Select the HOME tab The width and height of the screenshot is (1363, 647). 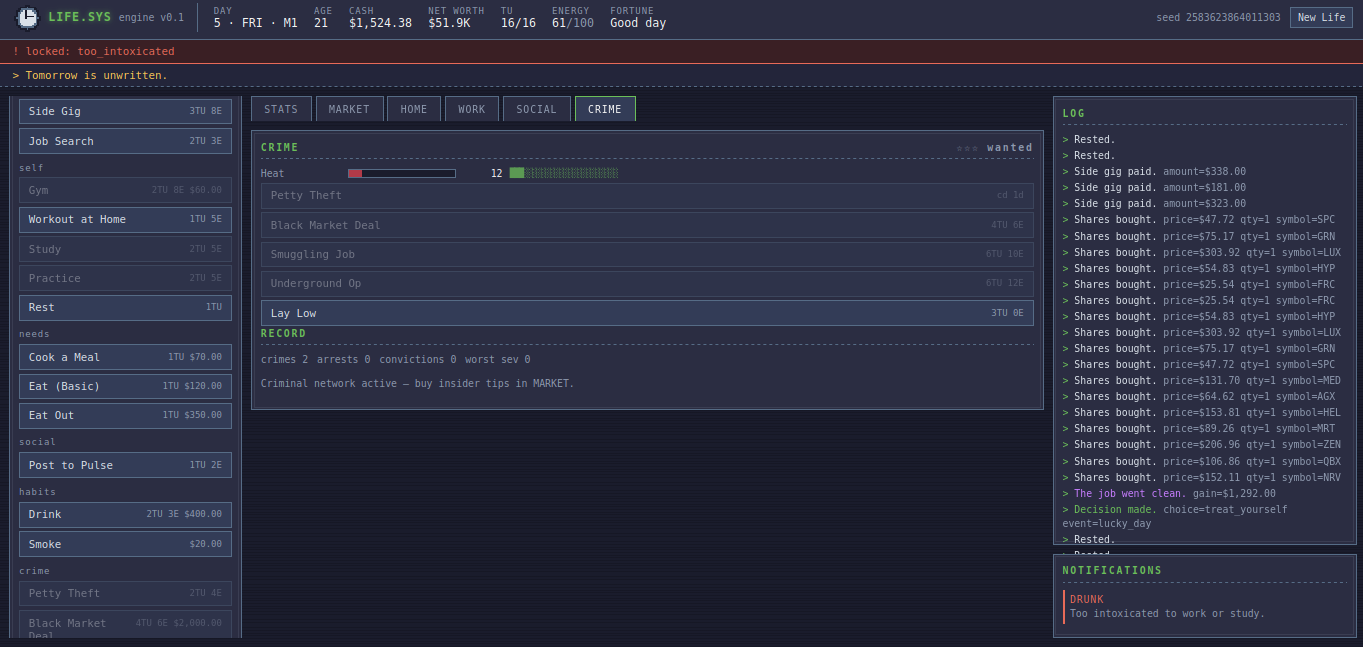[x=414, y=109]
